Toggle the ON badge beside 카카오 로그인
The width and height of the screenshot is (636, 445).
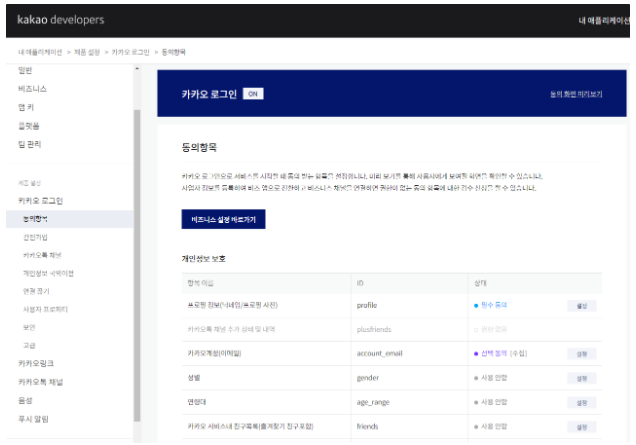tap(253, 94)
